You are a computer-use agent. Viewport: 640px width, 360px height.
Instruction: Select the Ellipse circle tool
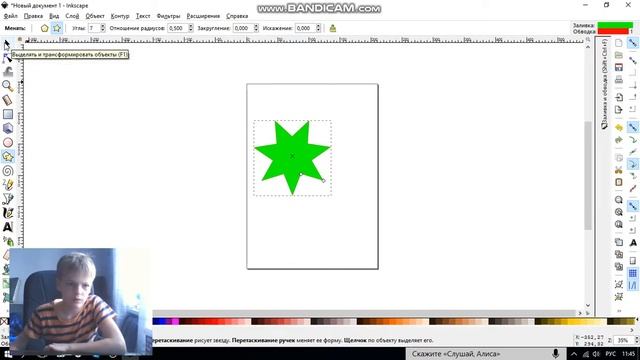click(8, 142)
